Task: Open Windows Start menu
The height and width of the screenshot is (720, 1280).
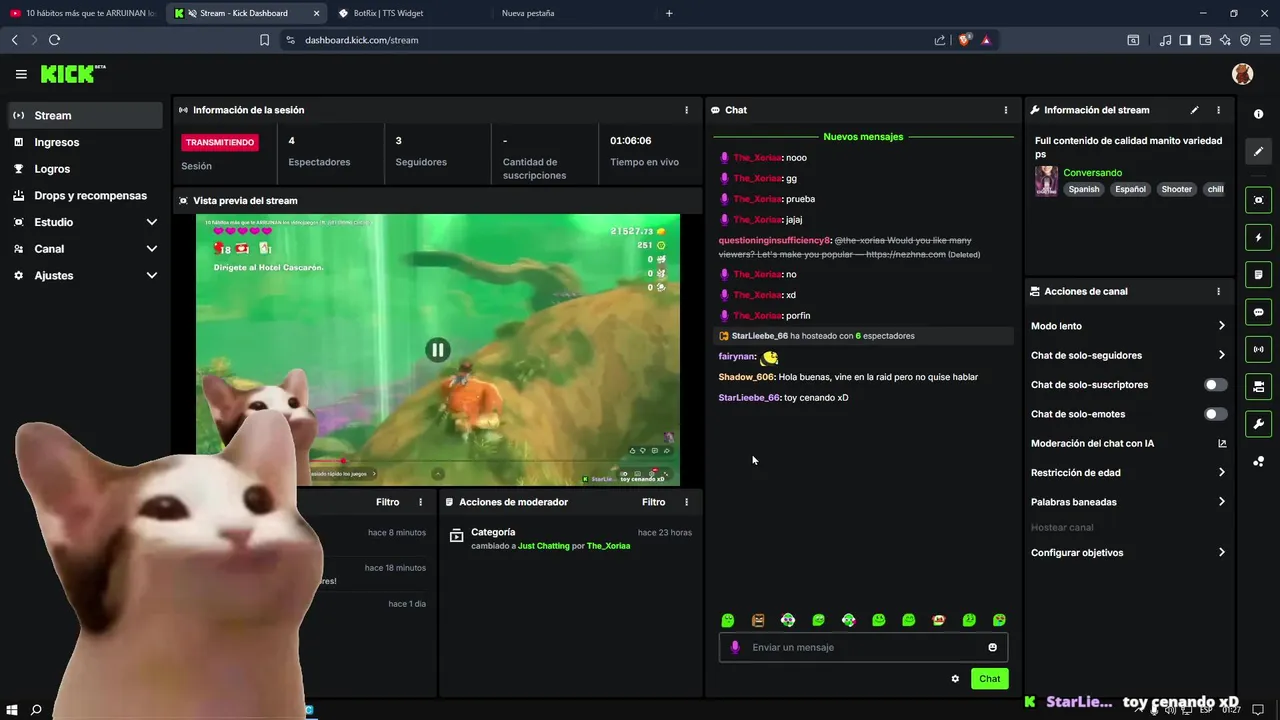Action: click(x=11, y=710)
